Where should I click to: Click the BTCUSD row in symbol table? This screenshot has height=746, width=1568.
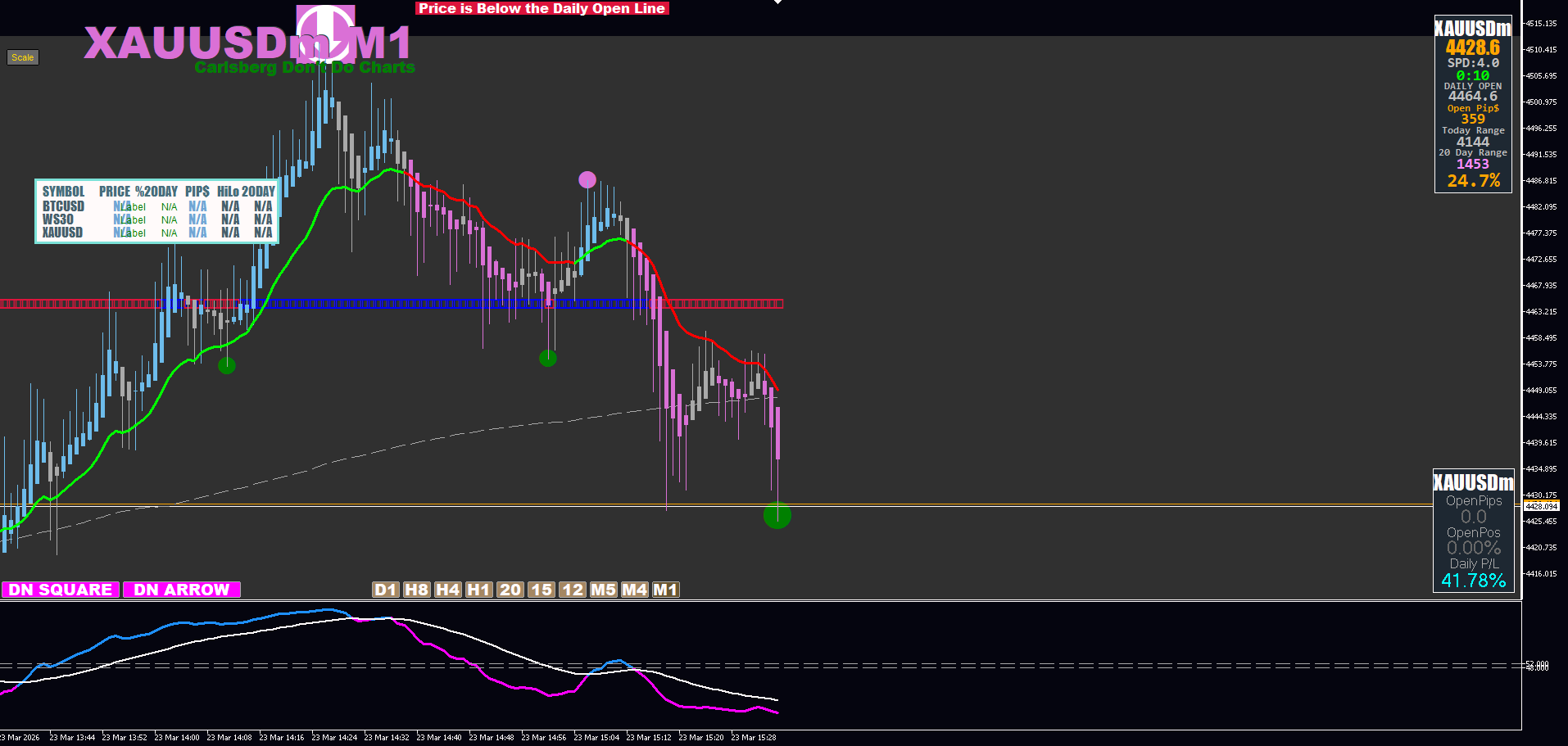tap(157, 206)
